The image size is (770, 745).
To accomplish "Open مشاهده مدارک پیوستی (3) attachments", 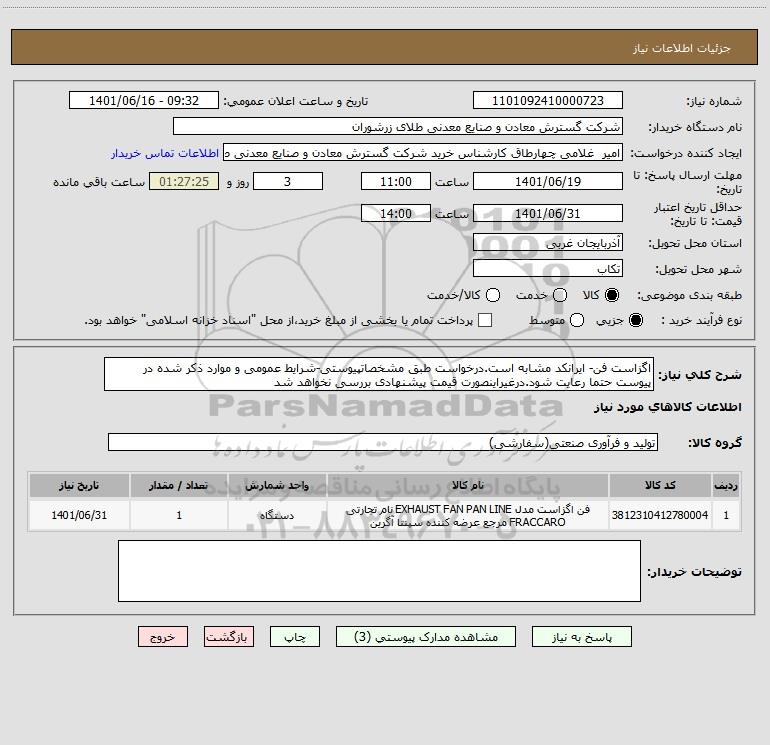I will 426,637.
